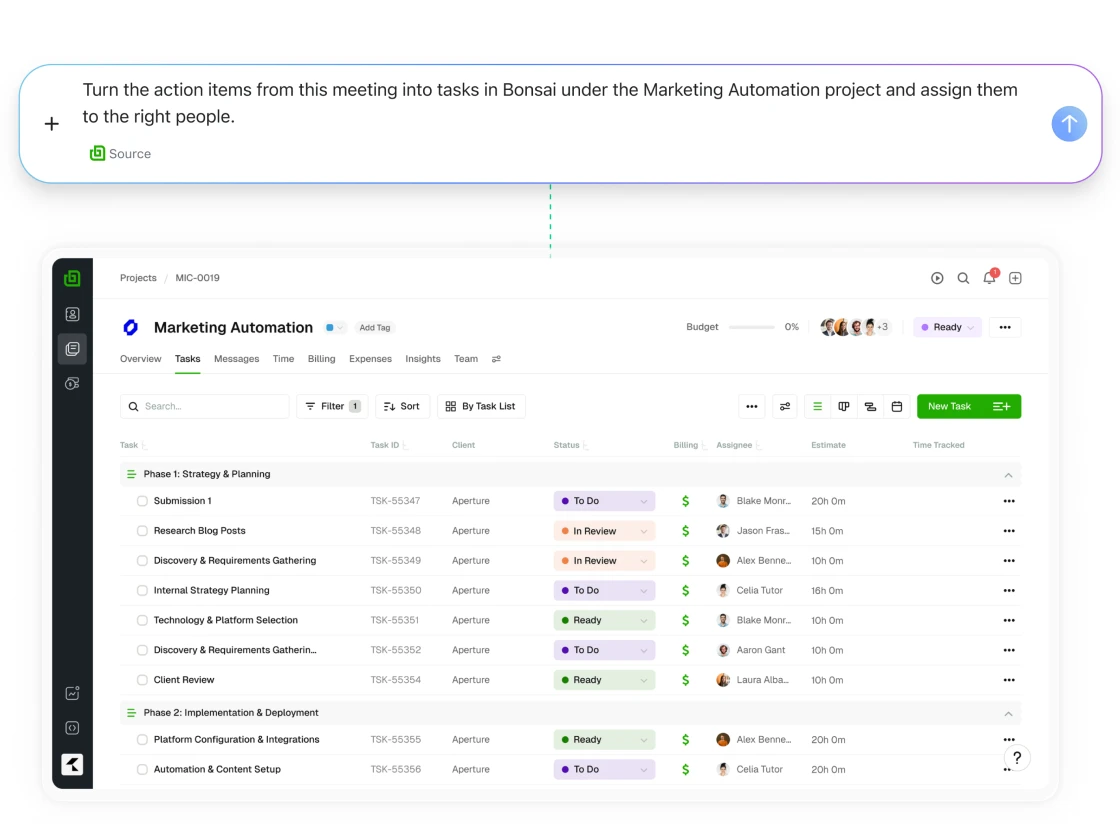The width and height of the screenshot is (1120, 840).
Task: Click the Marketing Automation project color icon
Action: (131, 327)
